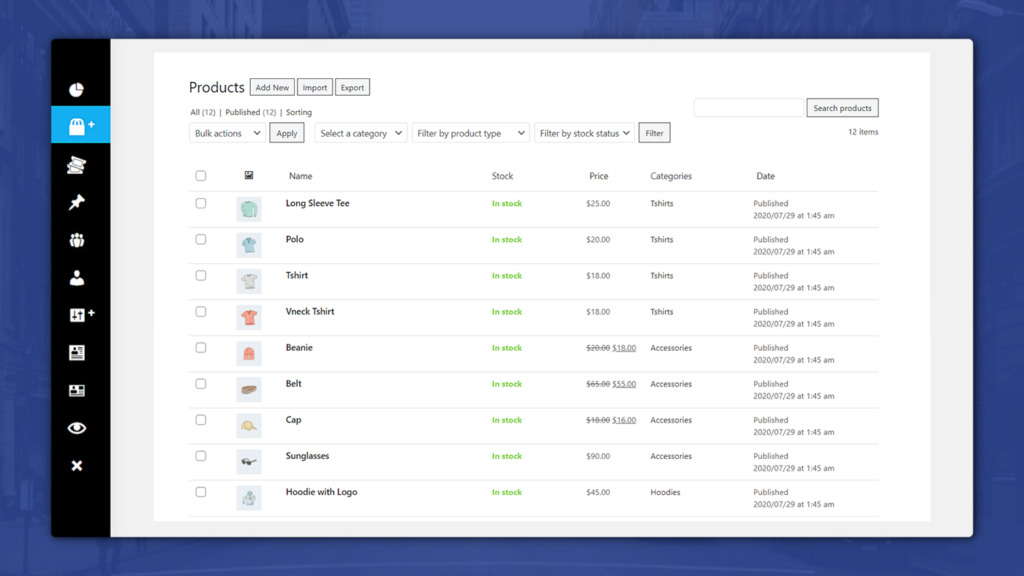This screenshot has height=576, width=1024.
Task: Focus the product search input field
Action: tap(748, 108)
